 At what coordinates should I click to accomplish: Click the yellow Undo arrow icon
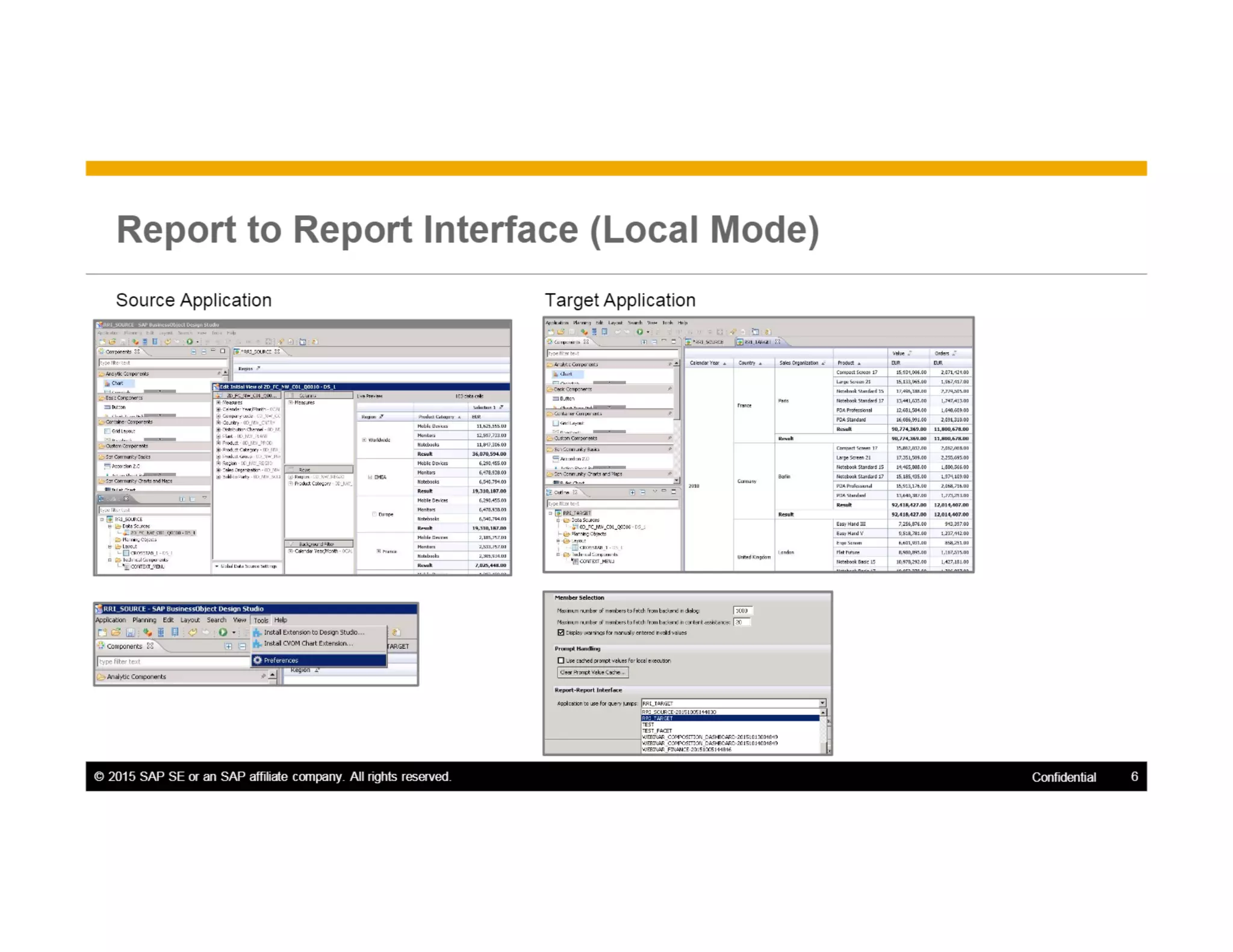point(193,632)
